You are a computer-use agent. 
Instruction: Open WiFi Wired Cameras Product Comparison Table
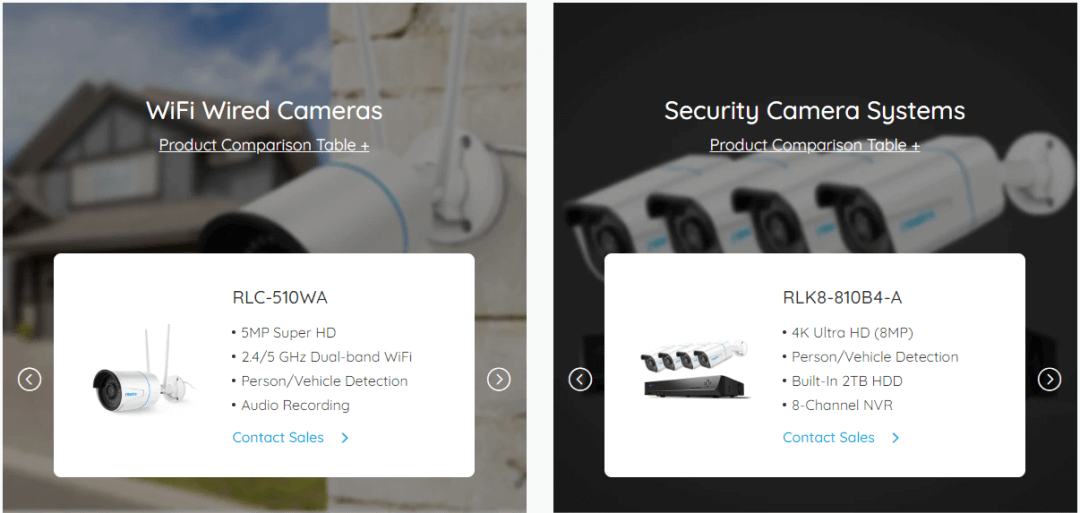(x=264, y=145)
